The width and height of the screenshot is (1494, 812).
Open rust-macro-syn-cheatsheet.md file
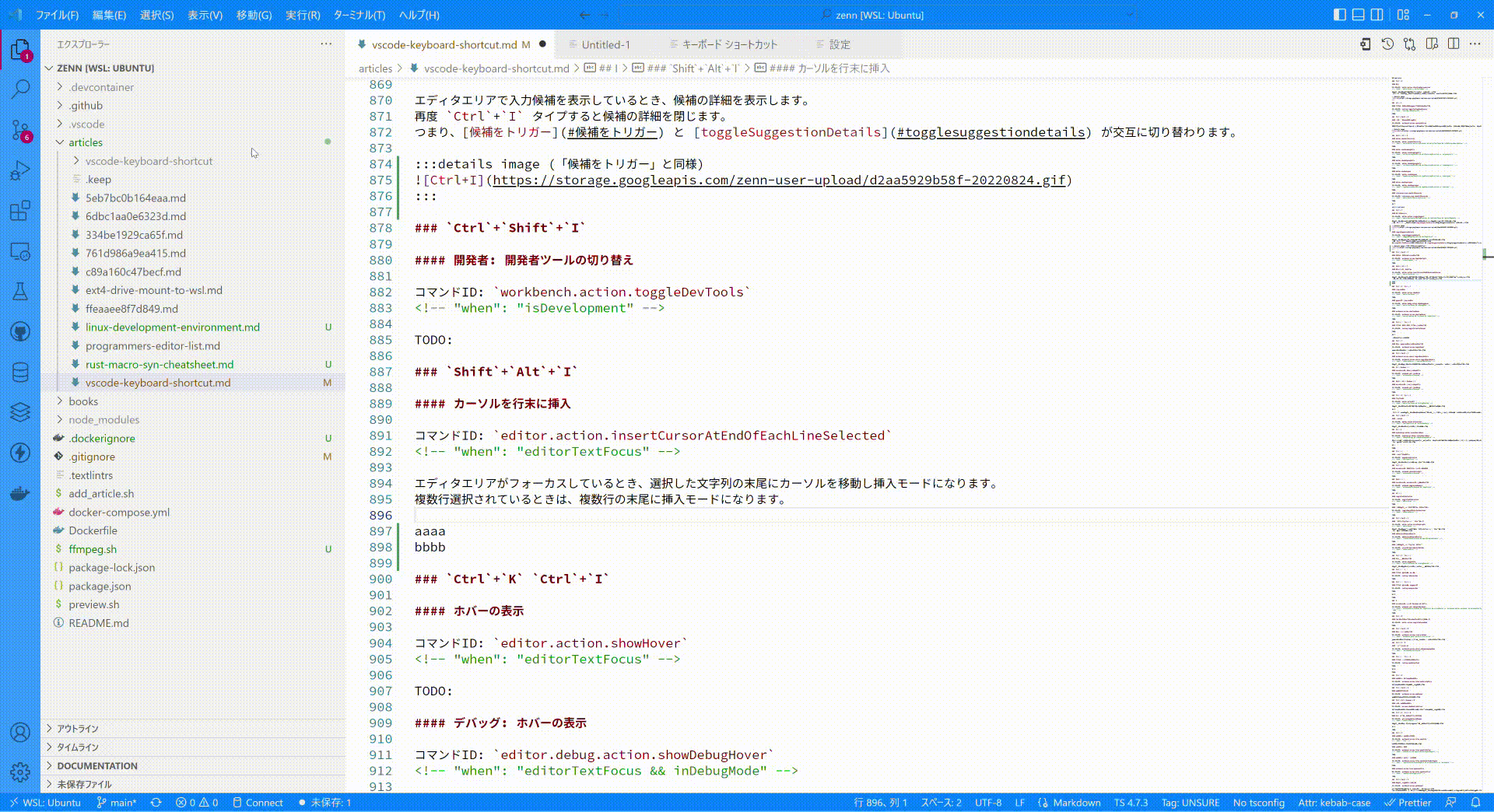pos(160,364)
